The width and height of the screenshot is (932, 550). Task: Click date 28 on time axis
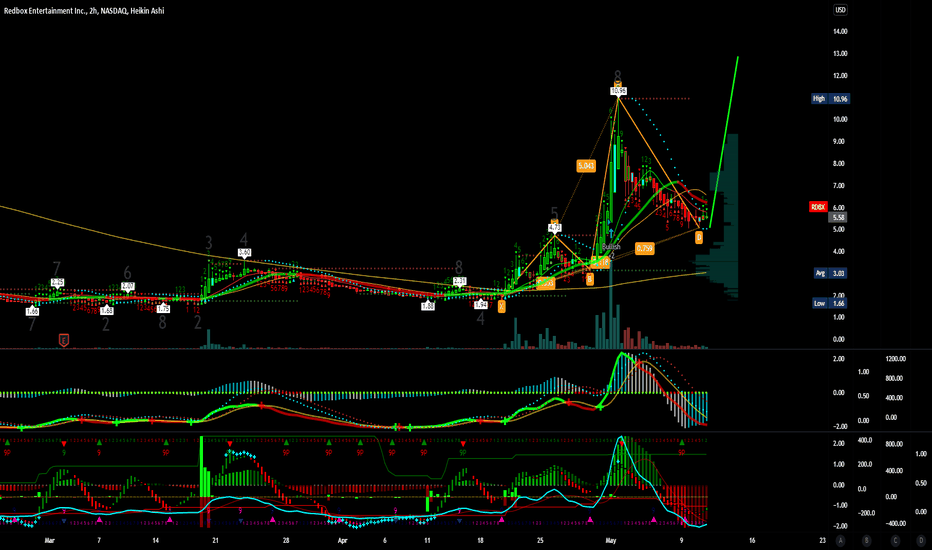[x=286, y=540]
